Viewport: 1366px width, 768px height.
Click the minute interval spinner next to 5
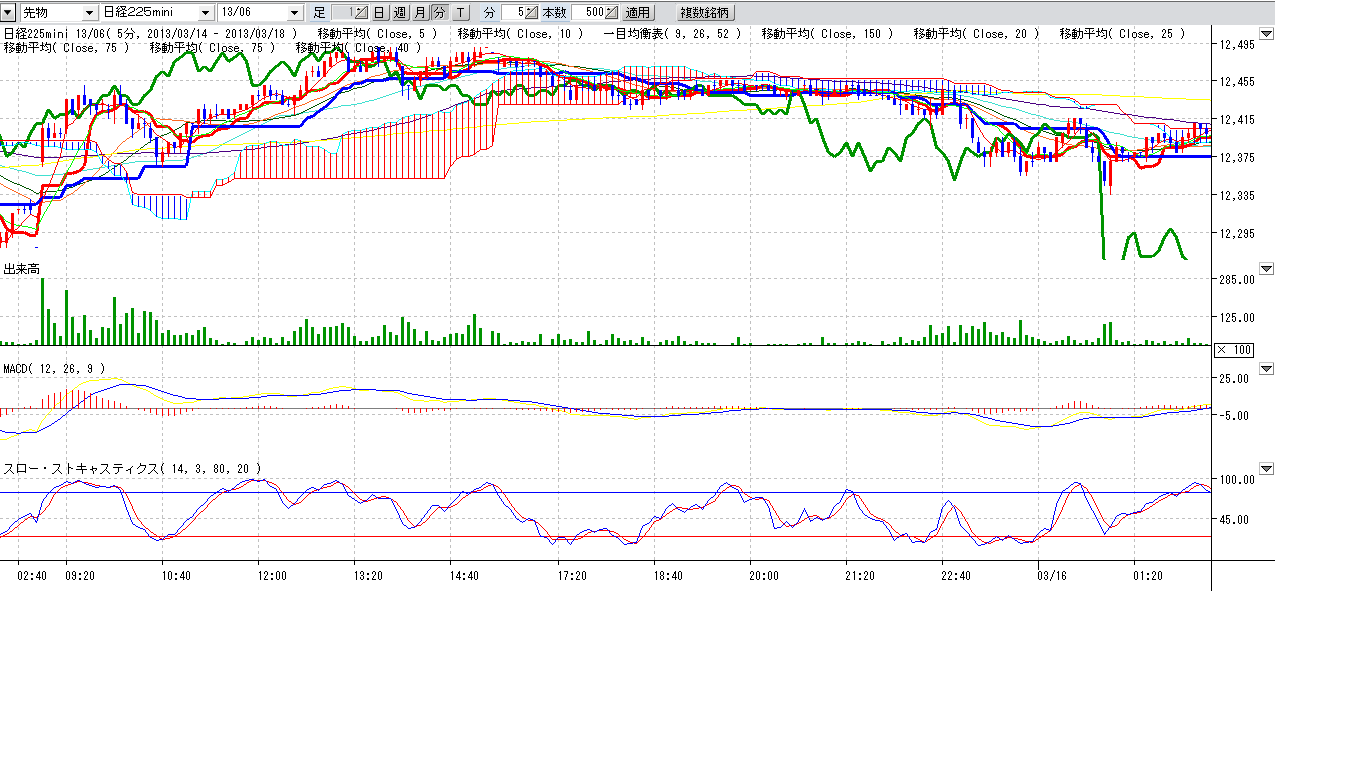click(531, 12)
